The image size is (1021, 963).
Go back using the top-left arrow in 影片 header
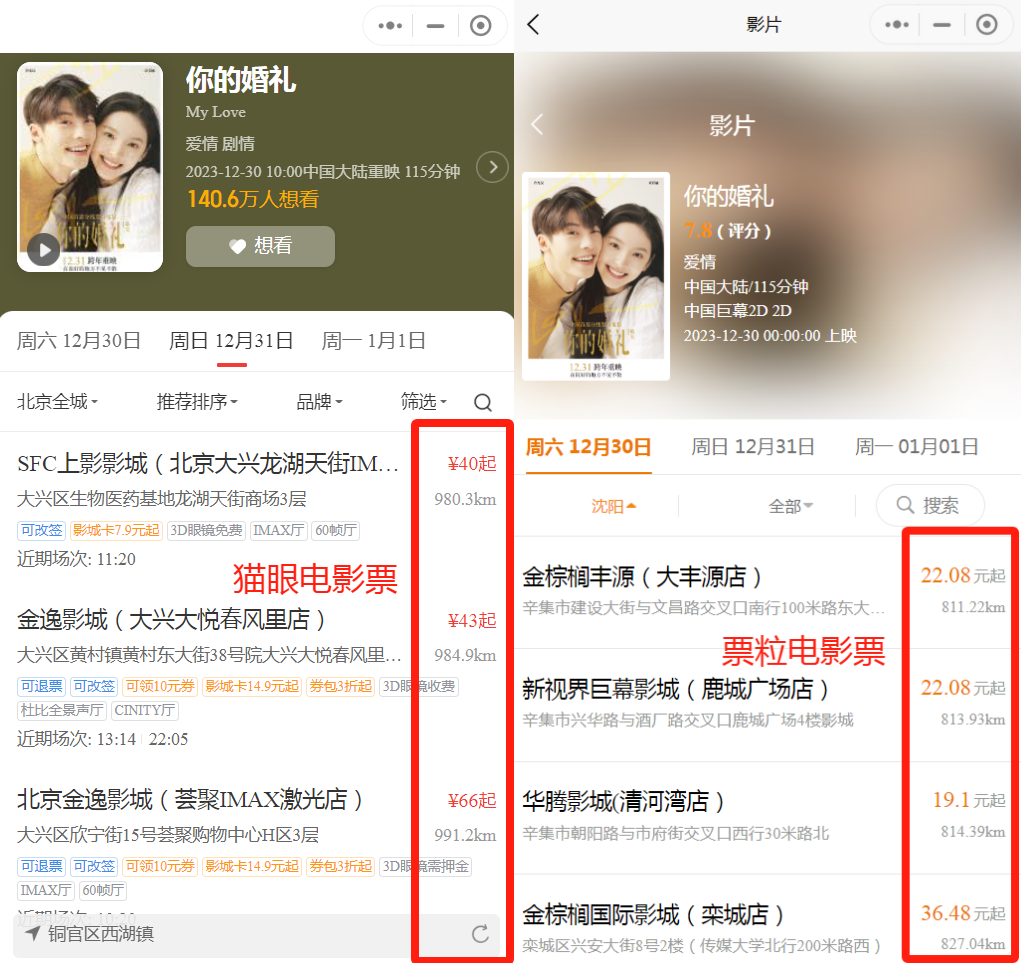click(x=533, y=25)
